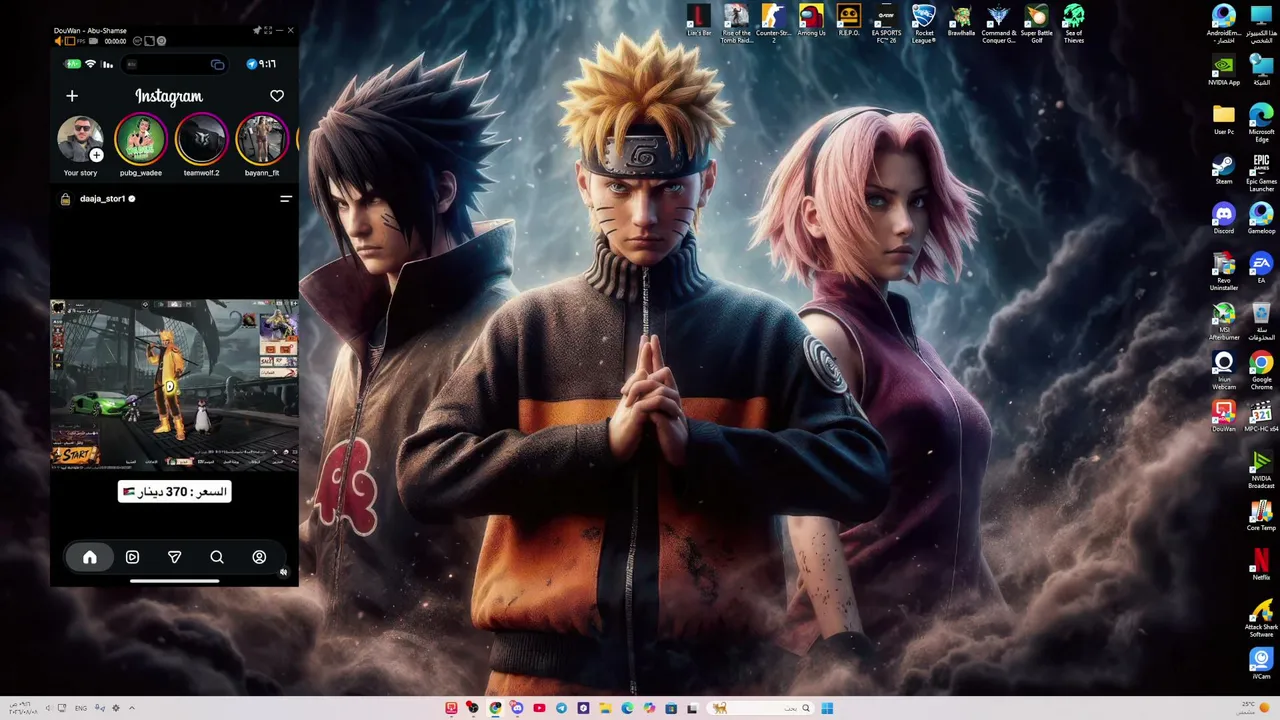Click the 370 dinar price label
Image resolution: width=1280 pixels, height=720 pixels.
(x=174, y=492)
